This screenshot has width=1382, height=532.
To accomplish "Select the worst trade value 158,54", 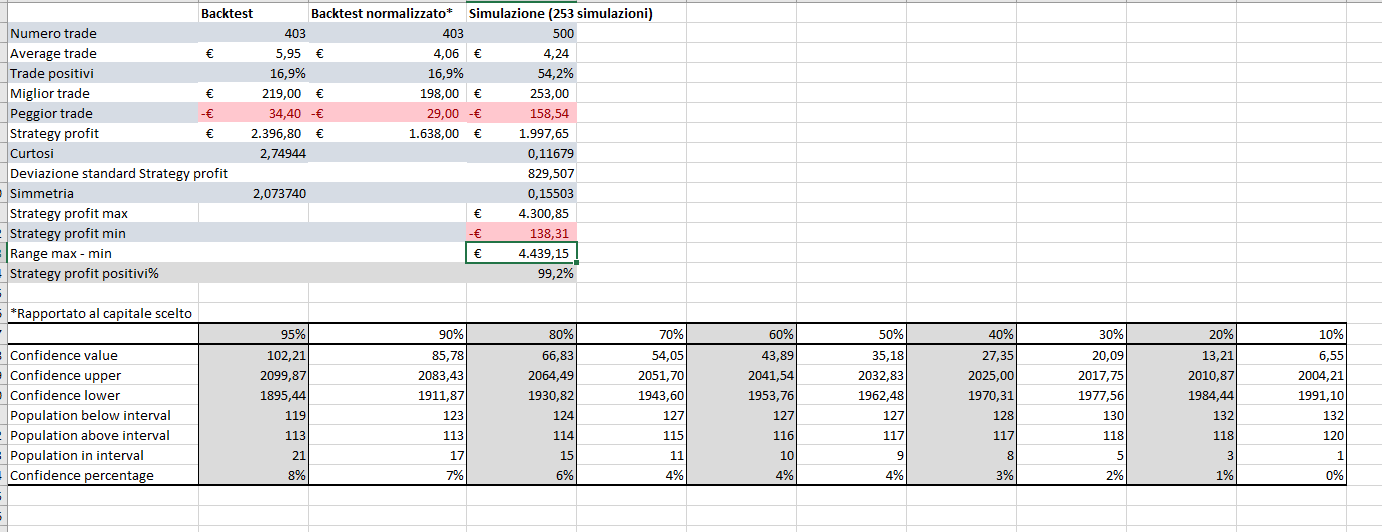I will click(x=522, y=114).
